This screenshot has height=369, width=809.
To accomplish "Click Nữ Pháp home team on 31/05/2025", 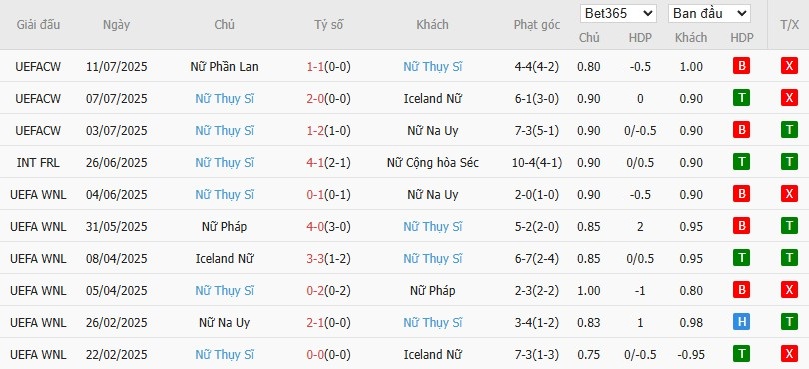I will coord(224,227).
